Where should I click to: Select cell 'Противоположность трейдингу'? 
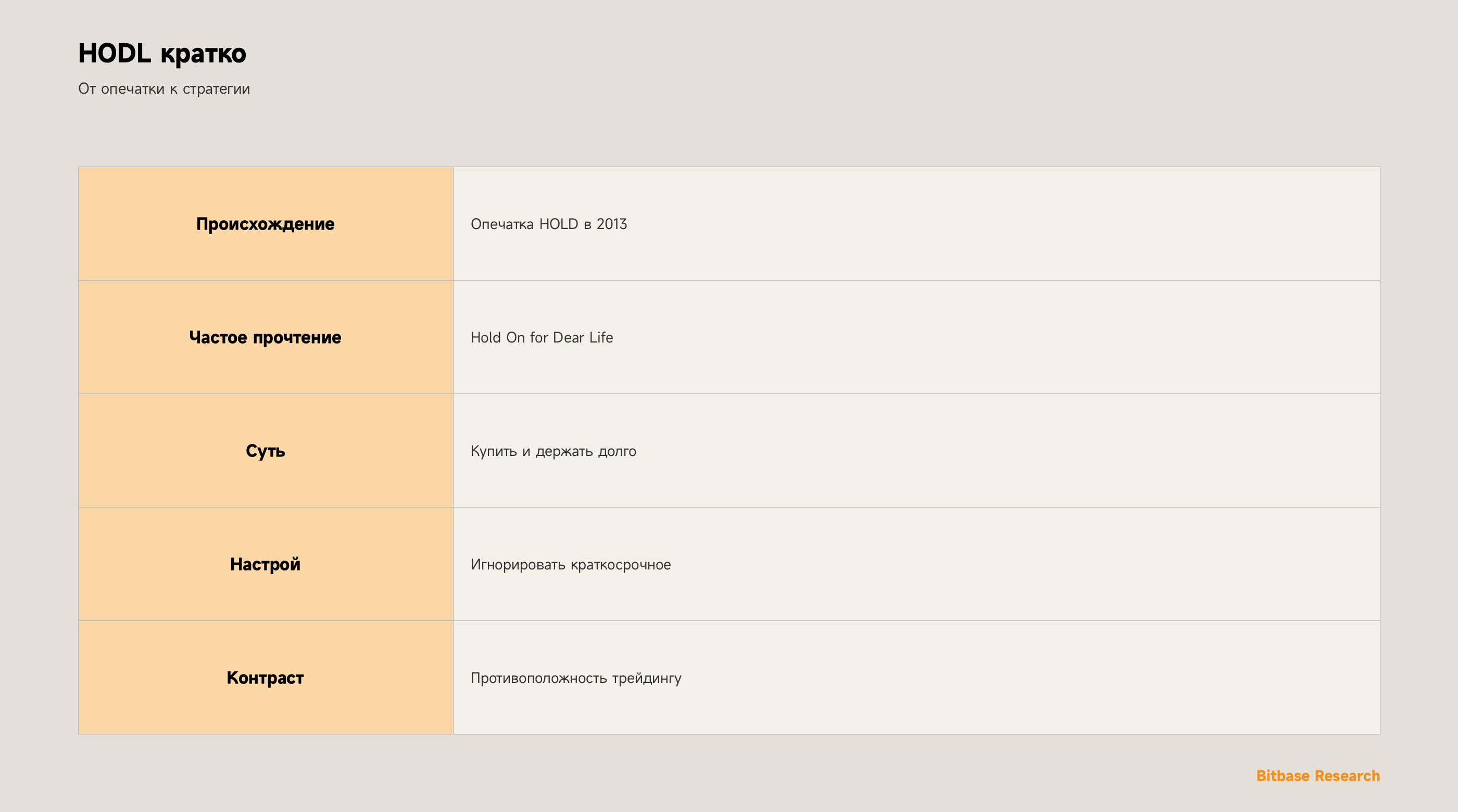[x=916, y=677]
